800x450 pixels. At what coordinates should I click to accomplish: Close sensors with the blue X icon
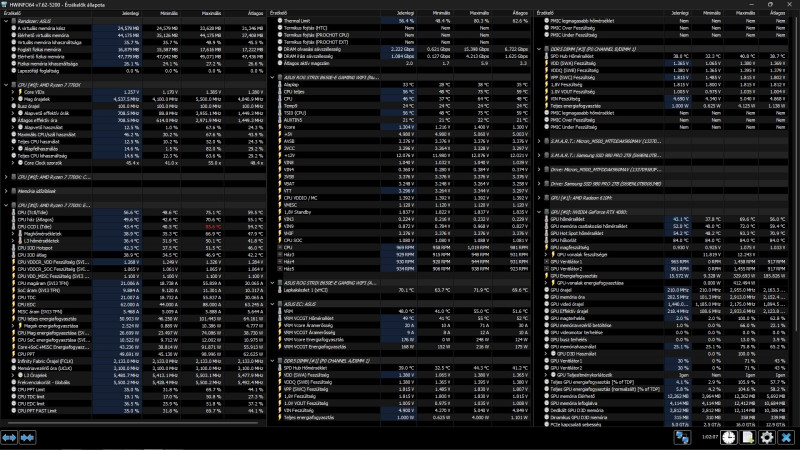click(x=786, y=437)
